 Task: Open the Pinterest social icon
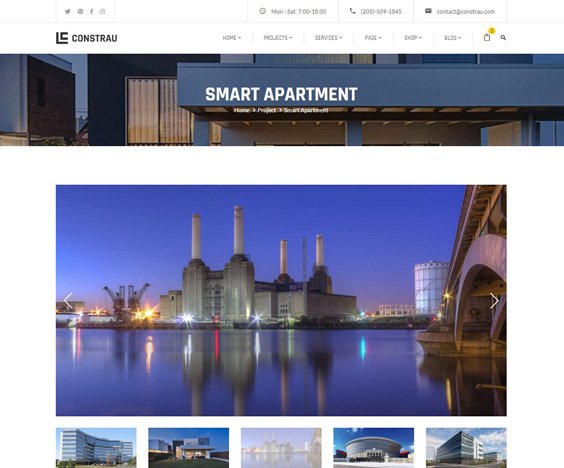pyautogui.click(x=80, y=12)
